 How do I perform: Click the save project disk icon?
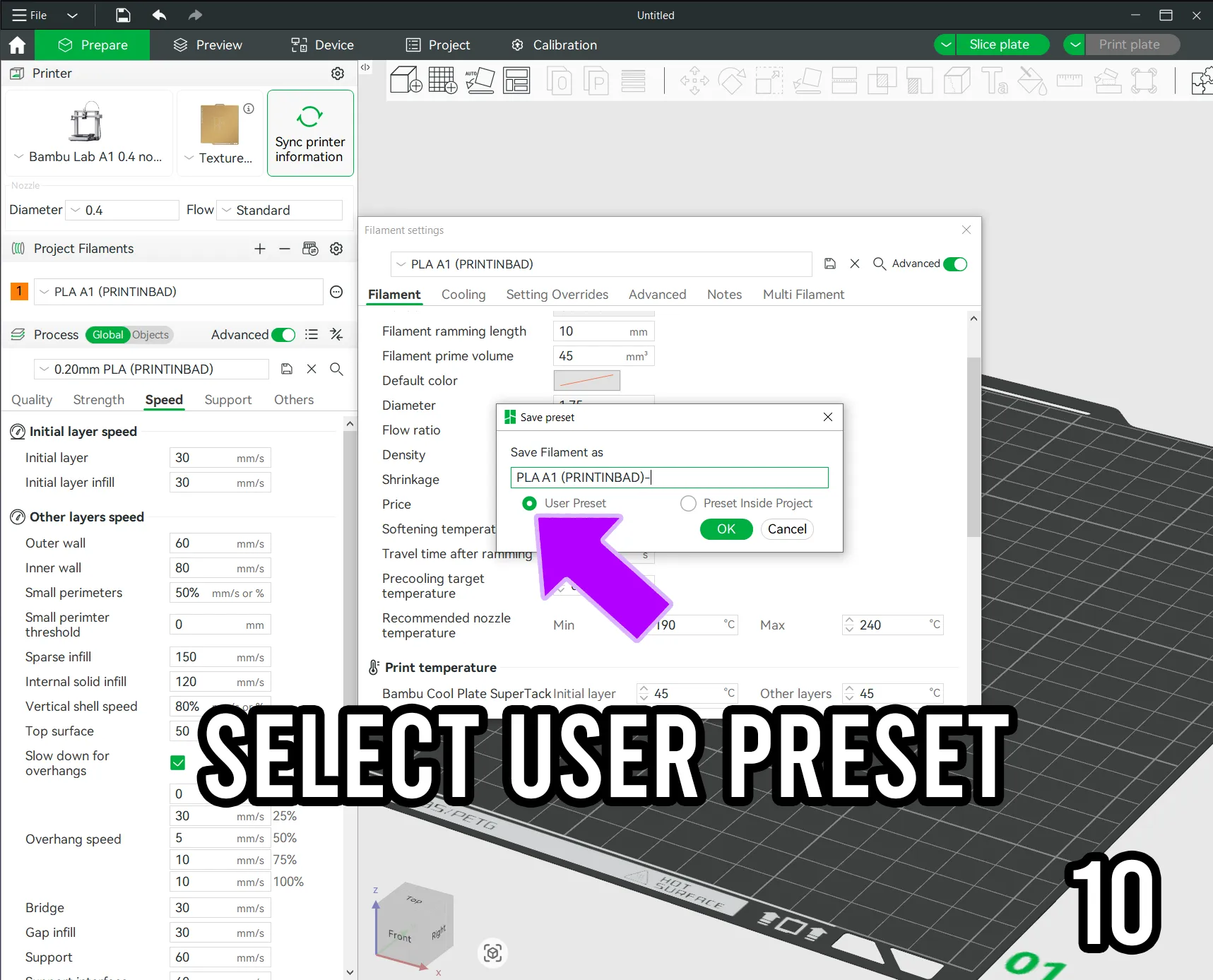coord(123,15)
